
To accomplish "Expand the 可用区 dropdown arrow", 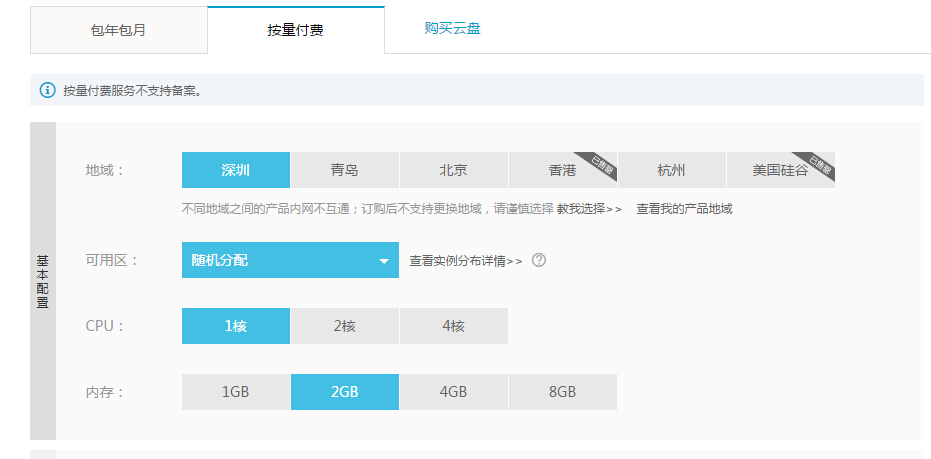I will [x=383, y=262].
